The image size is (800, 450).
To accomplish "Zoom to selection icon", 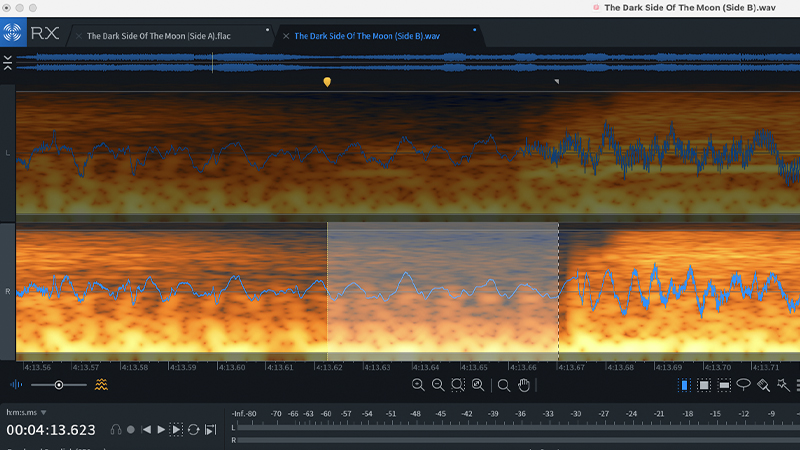I will (458, 385).
